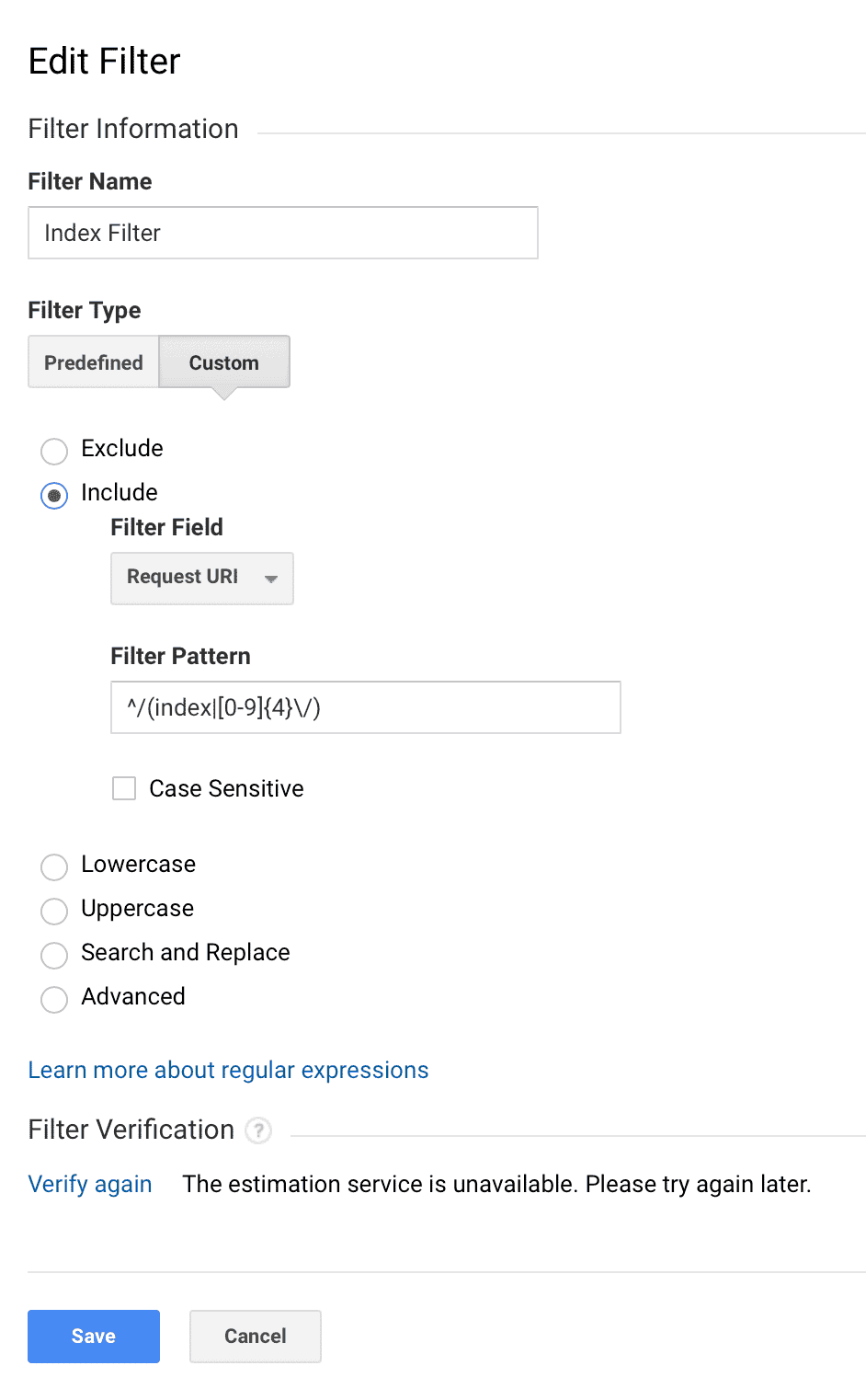Choose the Uppercase filter option
The width and height of the screenshot is (866, 1400).
[x=54, y=911]
